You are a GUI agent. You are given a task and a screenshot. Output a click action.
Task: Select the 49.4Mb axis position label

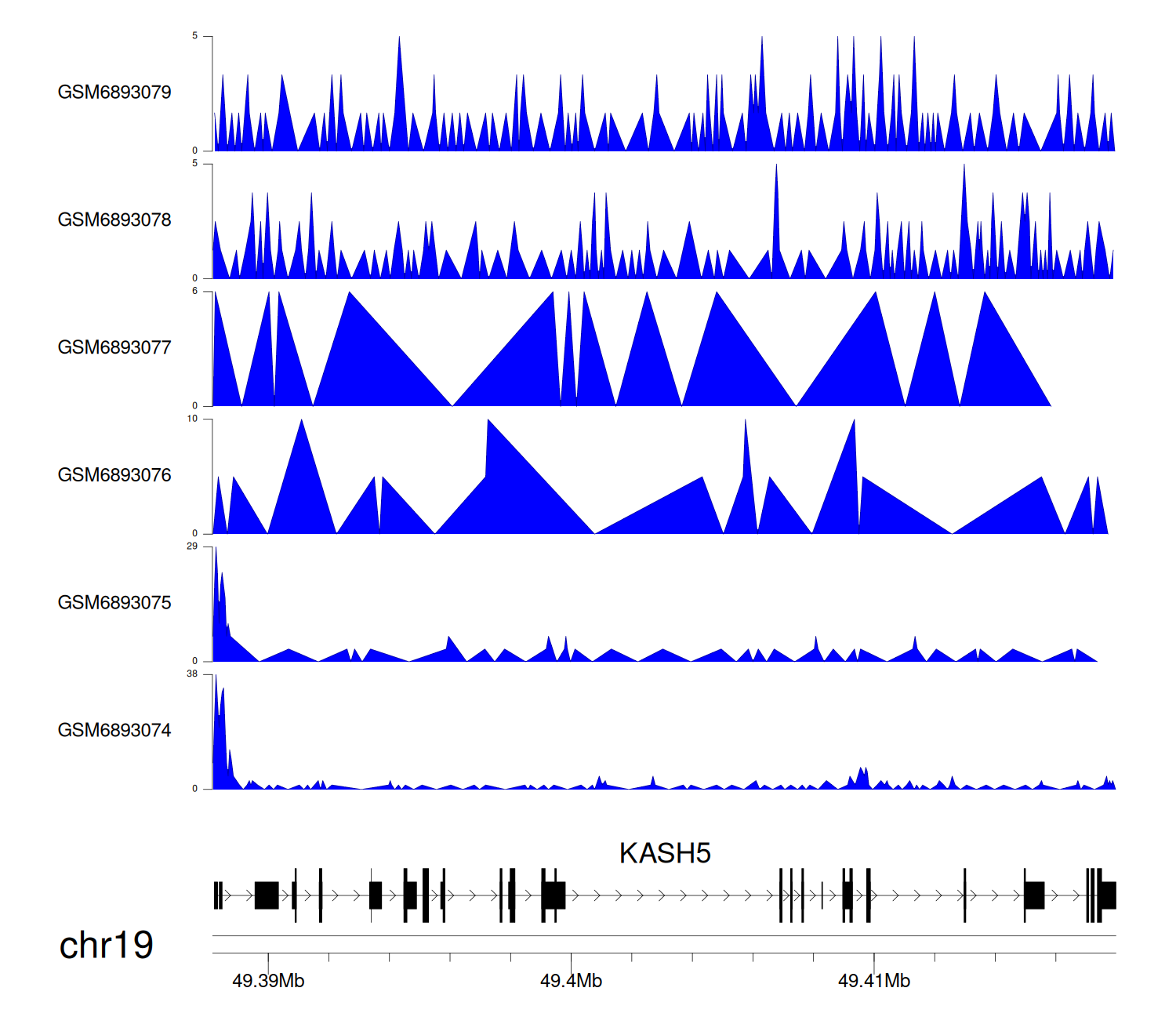pyautogui.click(x=571, y=981)
